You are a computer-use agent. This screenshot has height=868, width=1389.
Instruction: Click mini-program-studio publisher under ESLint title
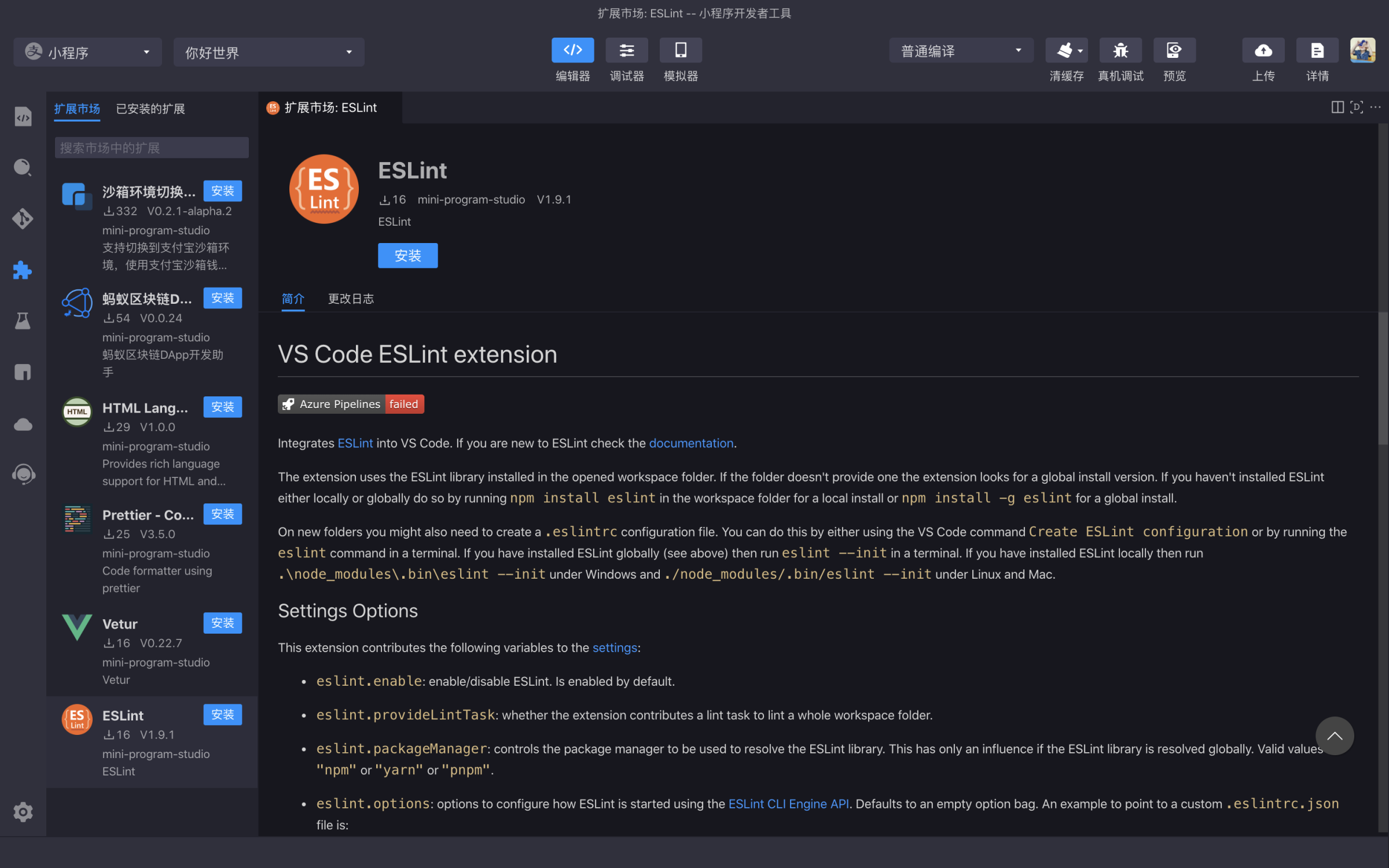coord(471,200)
